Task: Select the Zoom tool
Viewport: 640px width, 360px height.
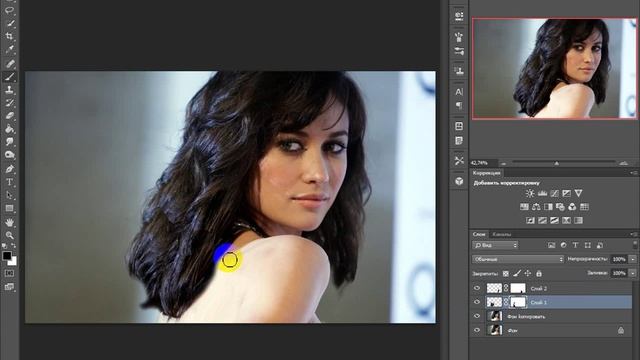Action: pos(9,236)
